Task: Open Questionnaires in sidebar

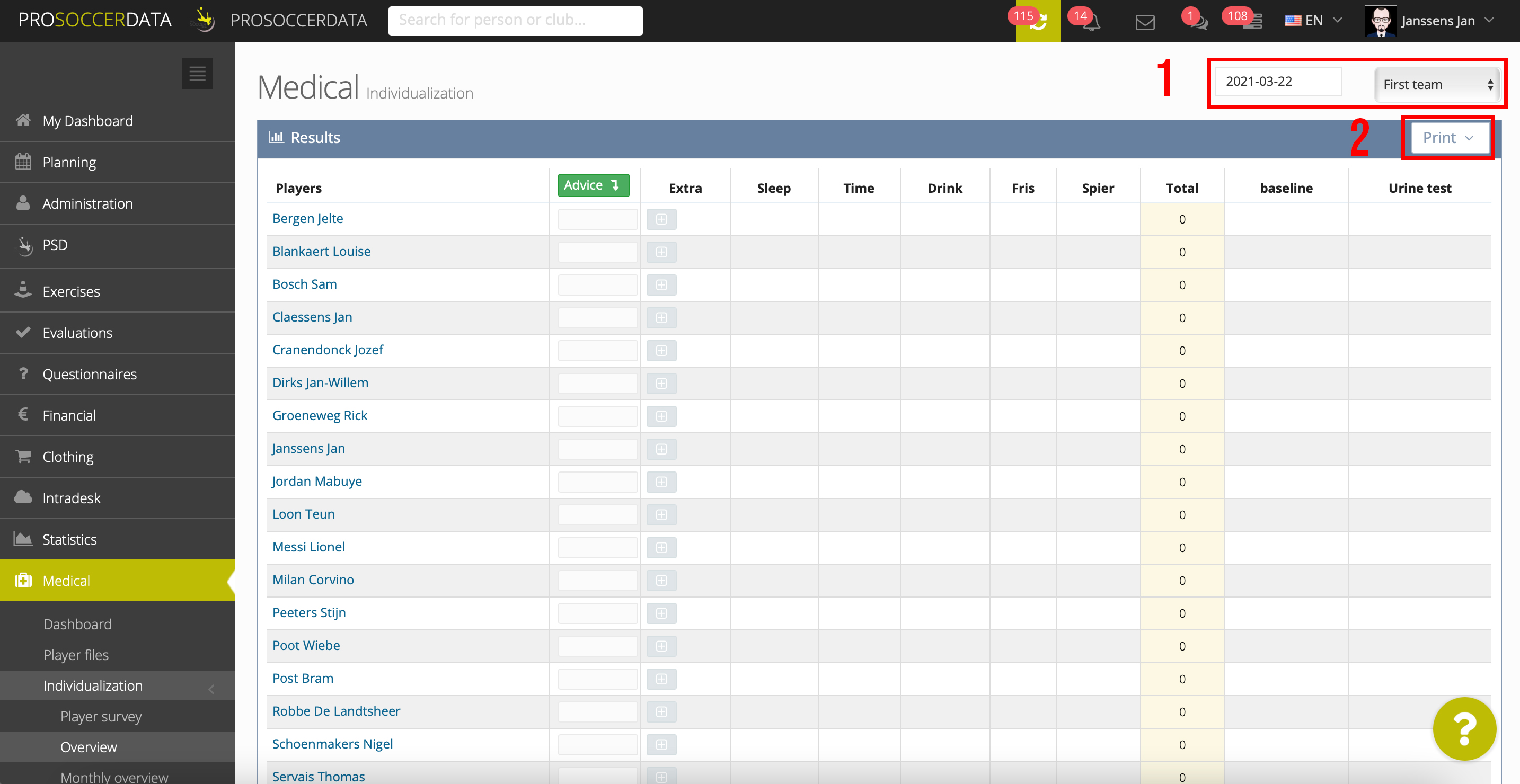Action: 118,374
